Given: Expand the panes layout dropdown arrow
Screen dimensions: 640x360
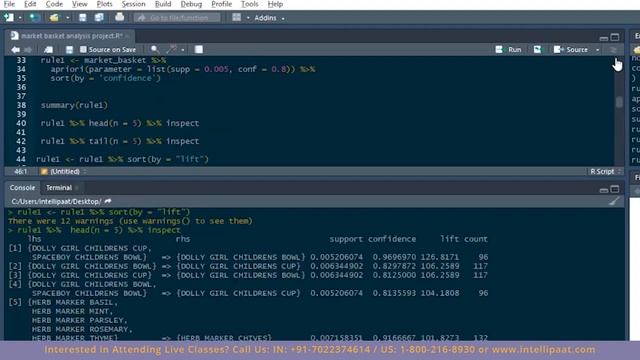Looking at the screenshot, I should 248,18.
